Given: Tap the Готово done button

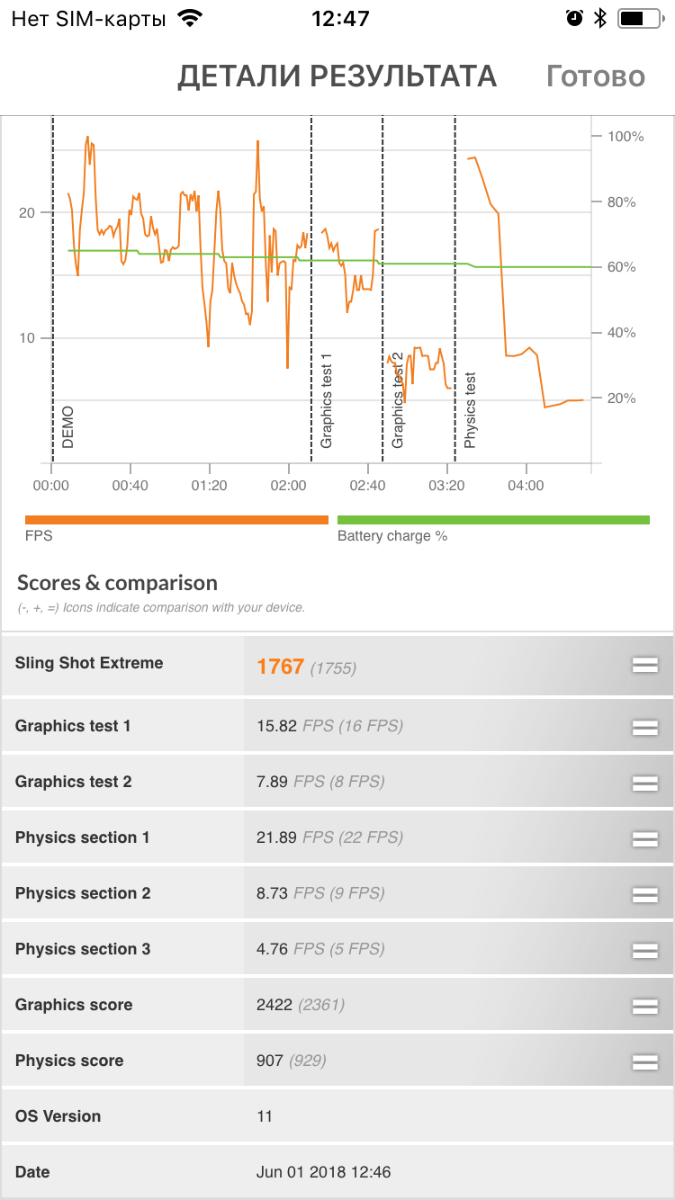Looking at the screenshot, I should (x=595, y=77).
